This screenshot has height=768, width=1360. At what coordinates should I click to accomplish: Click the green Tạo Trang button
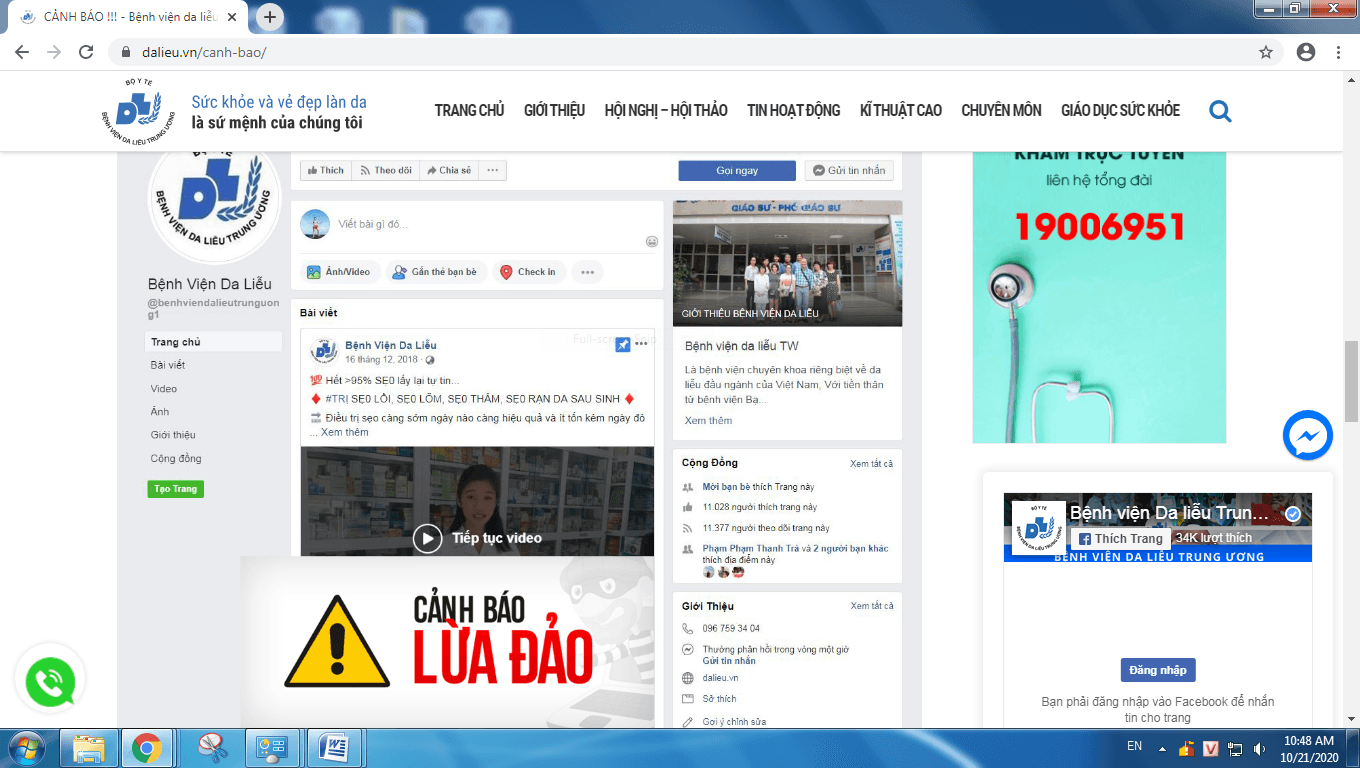click(x=176, y=489)
